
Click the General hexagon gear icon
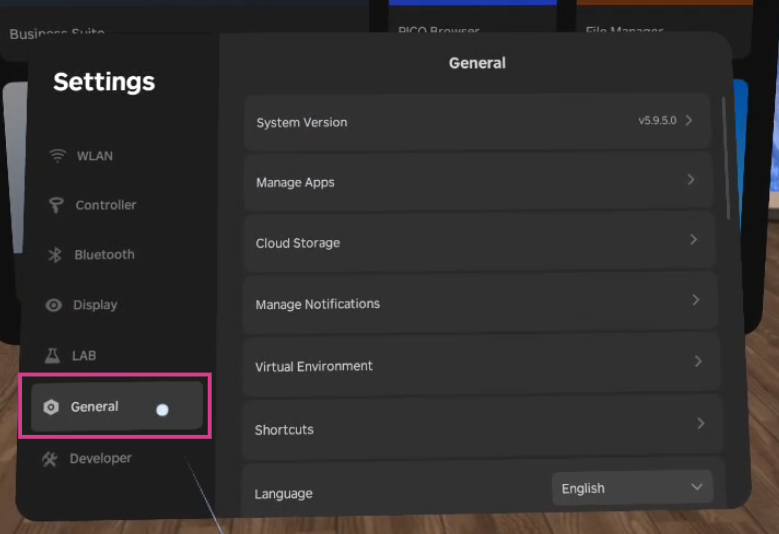(x=51, y=407)
